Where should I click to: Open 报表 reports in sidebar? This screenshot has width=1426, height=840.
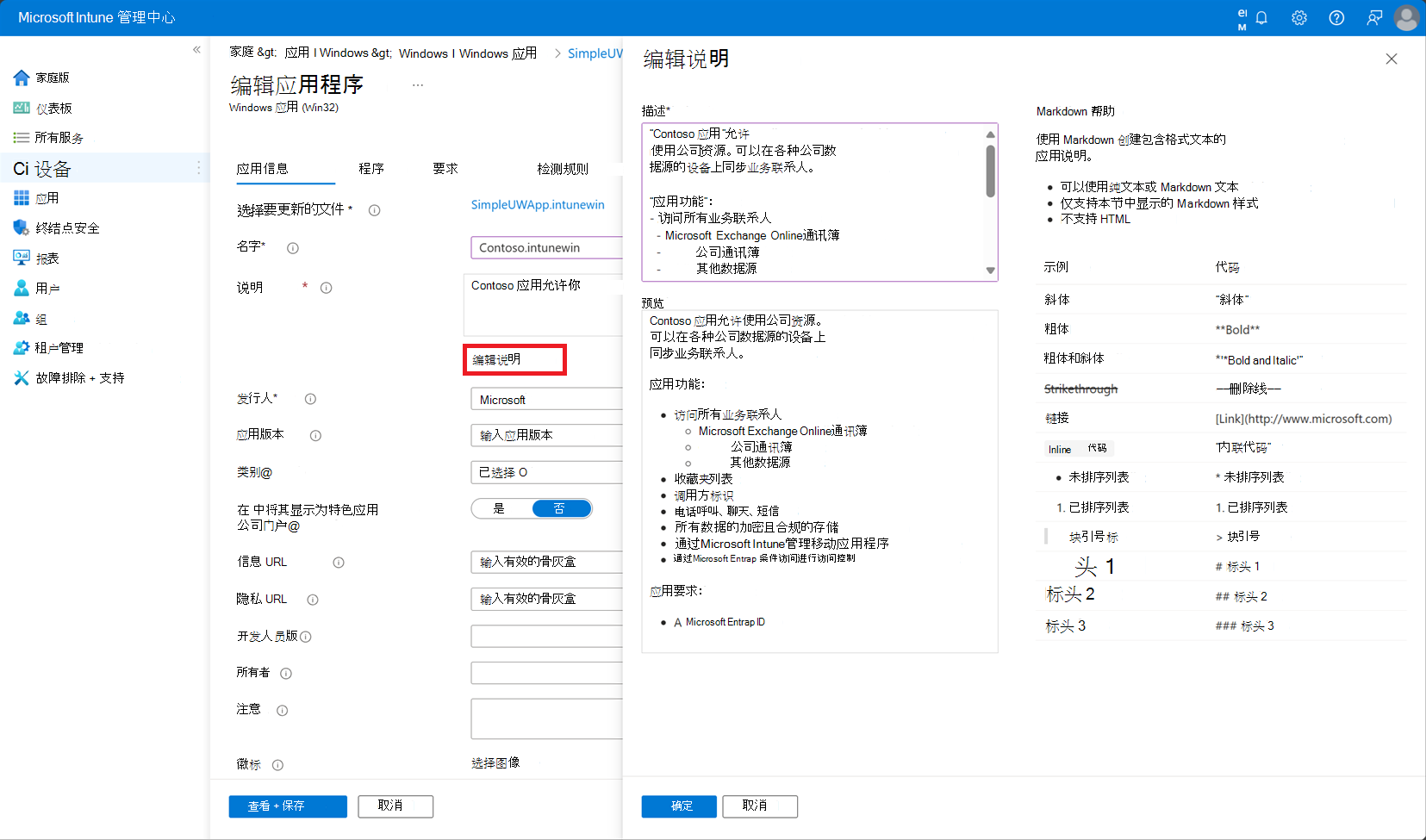coord(36,258)
